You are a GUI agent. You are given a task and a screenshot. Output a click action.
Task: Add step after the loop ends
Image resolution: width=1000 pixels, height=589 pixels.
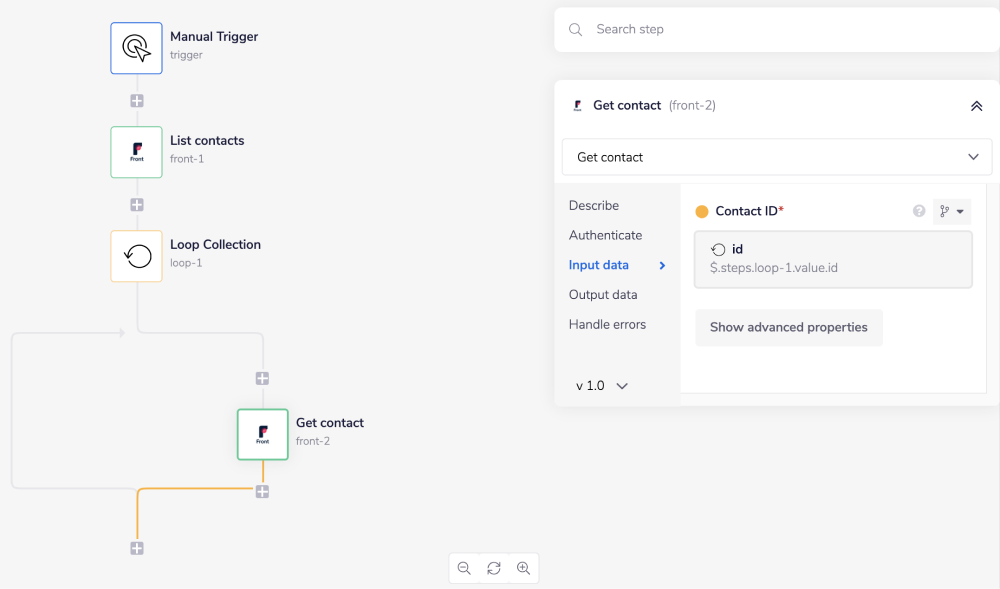(x=137, y=548)
